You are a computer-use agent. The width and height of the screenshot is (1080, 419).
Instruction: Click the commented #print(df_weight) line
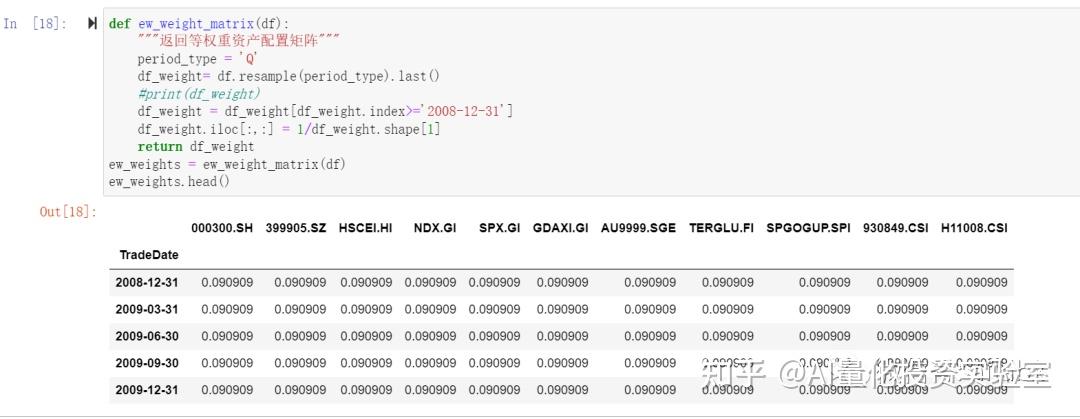198,94
